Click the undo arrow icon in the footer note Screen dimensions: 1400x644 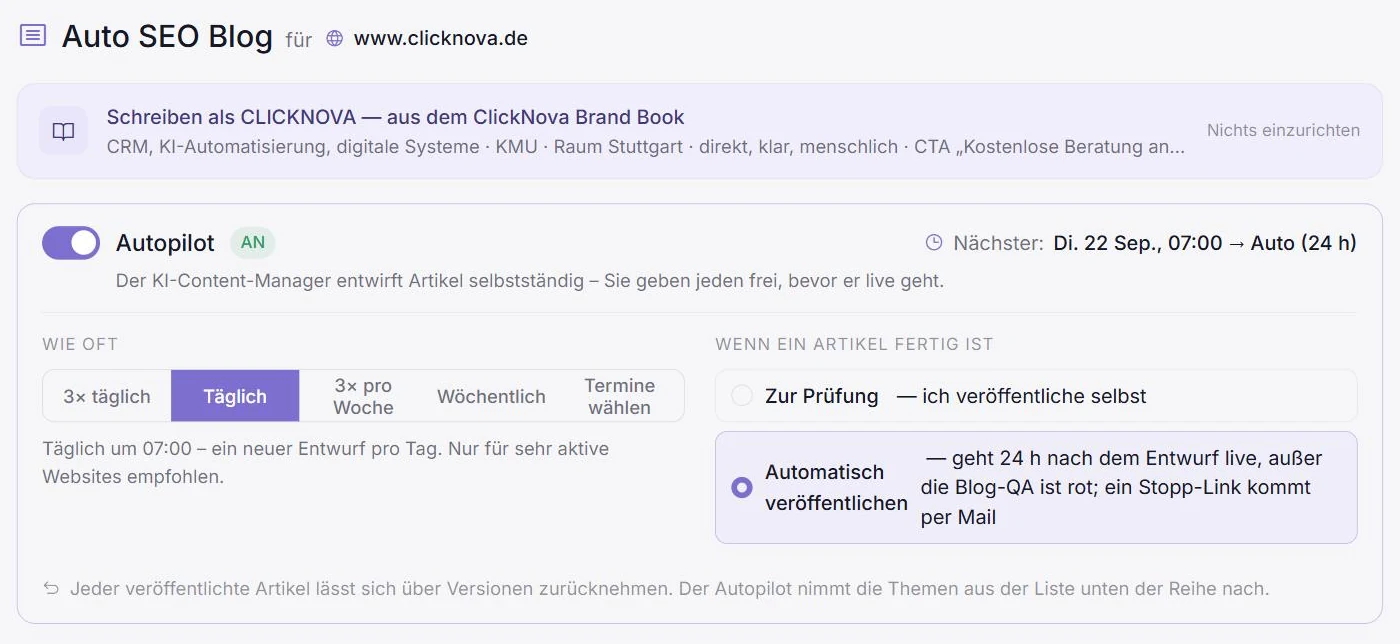coord(51,589)
